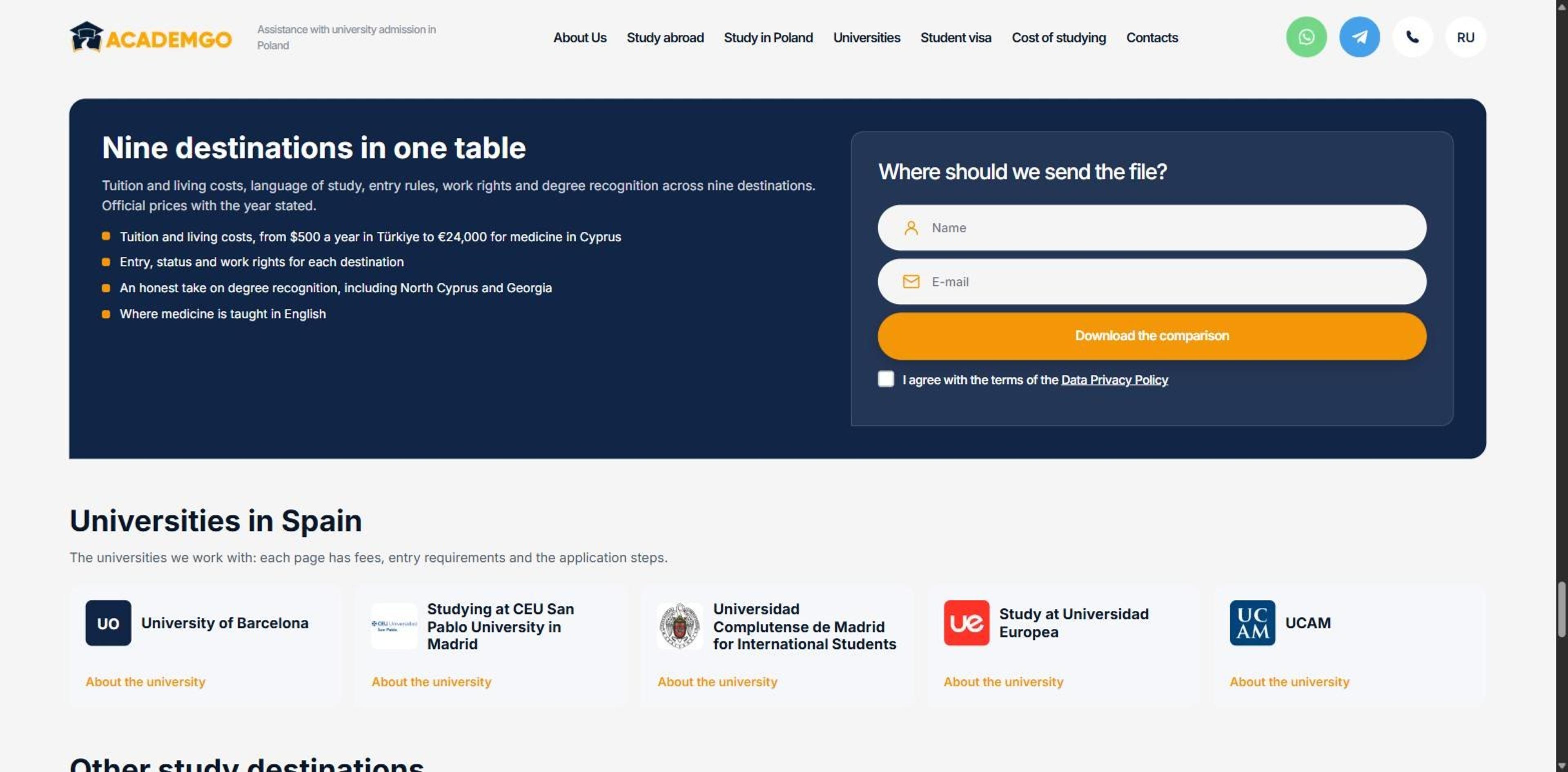This screenshot has width=1568, height=772.
Task: Open University of Barcelona title
Action: 225,623
